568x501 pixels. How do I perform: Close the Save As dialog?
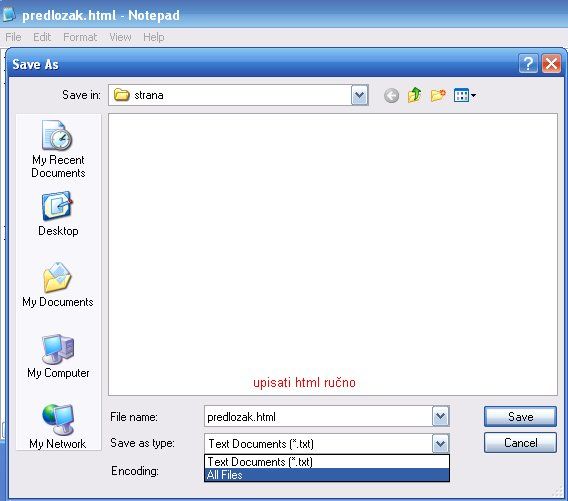pos(551,64)
